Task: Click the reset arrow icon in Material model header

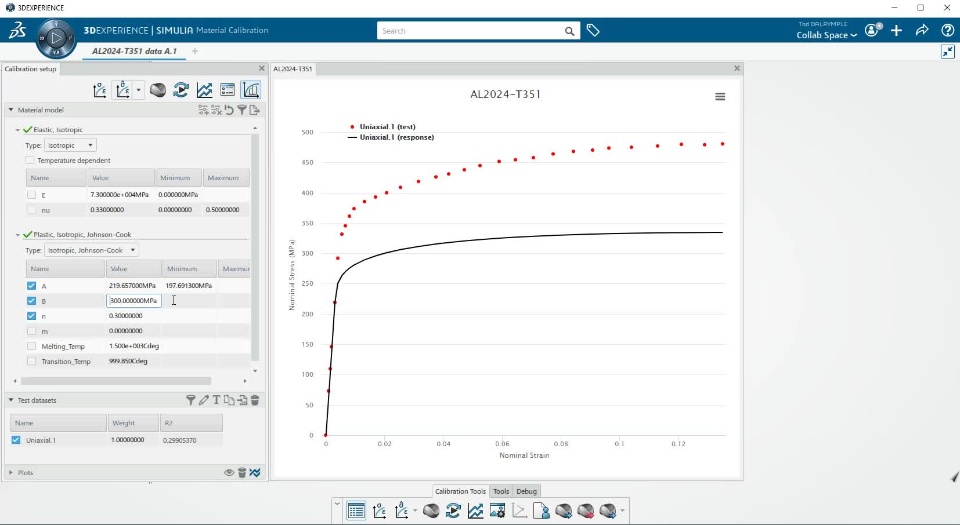Action: click(229, 110)
